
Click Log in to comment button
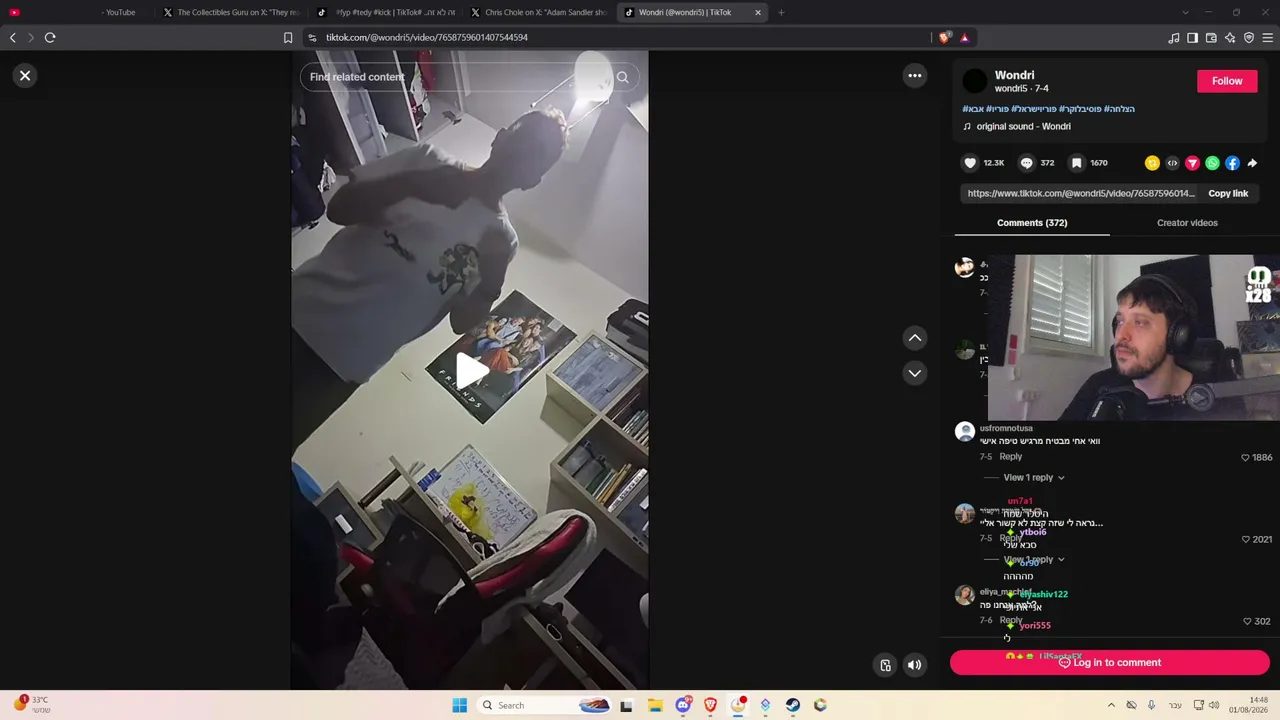click(x=1109, y=663)
